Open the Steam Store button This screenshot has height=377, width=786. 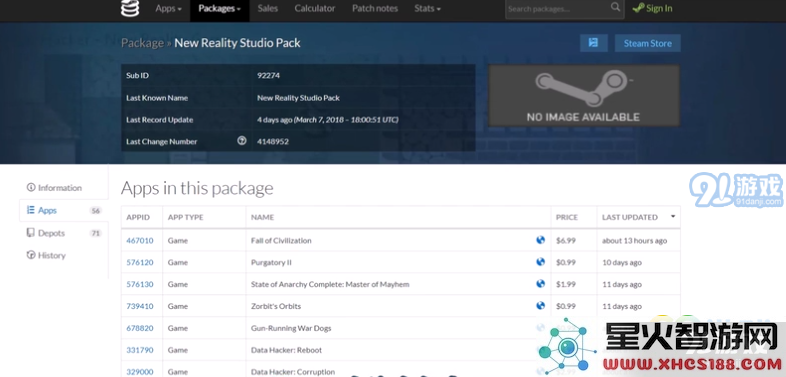click(x=648, y=43)
